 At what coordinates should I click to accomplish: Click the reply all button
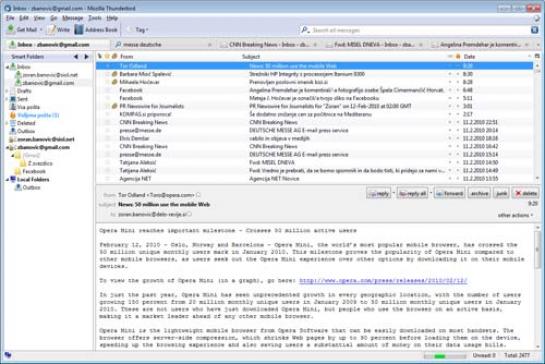click(412, 193)
